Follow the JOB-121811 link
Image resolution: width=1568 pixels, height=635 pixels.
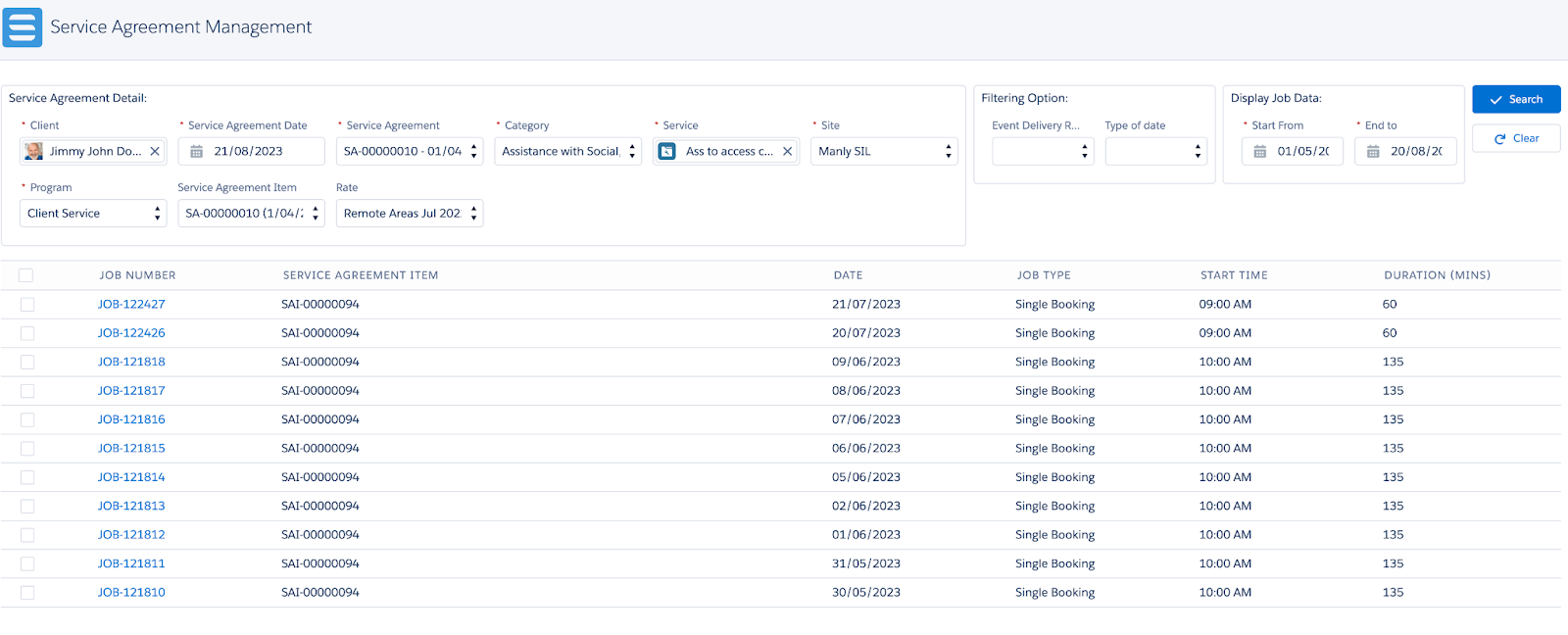pos(131,563)
